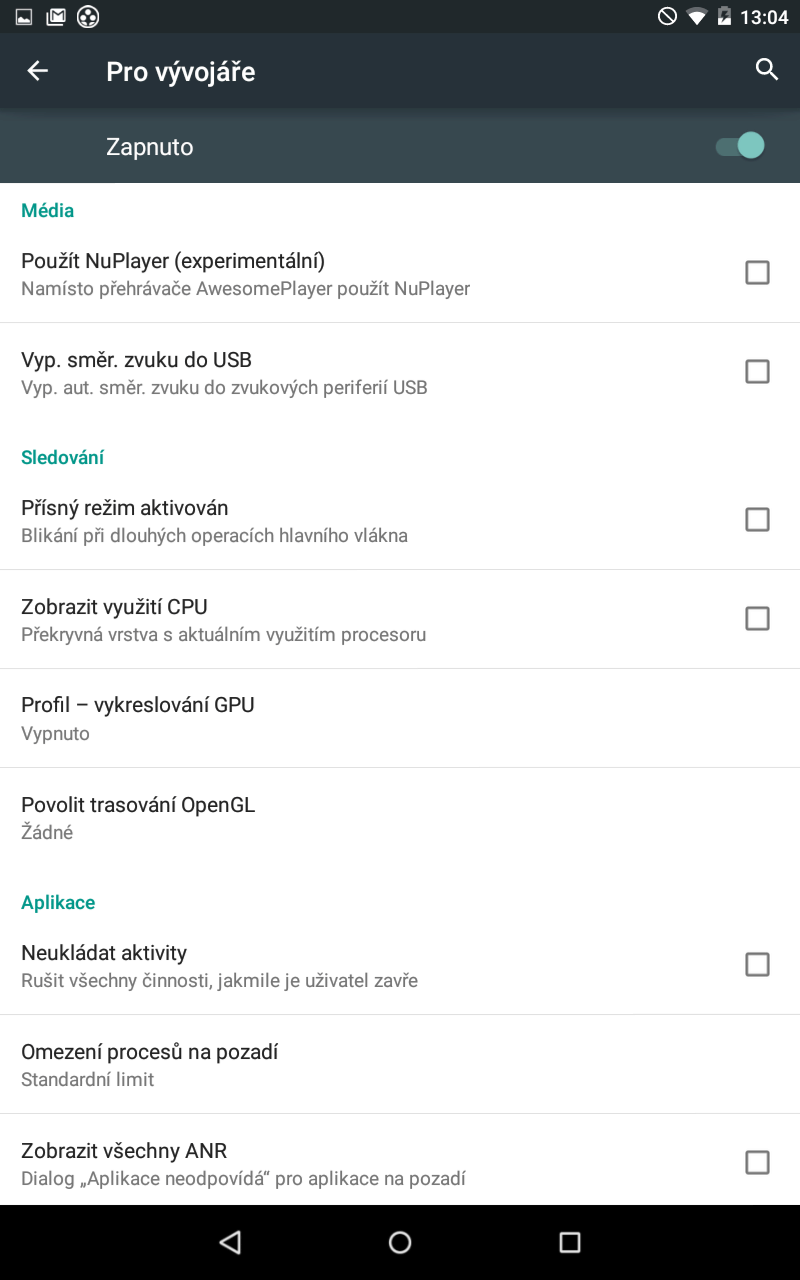Tap the Wi-Fi status icon

click(696, 16)
